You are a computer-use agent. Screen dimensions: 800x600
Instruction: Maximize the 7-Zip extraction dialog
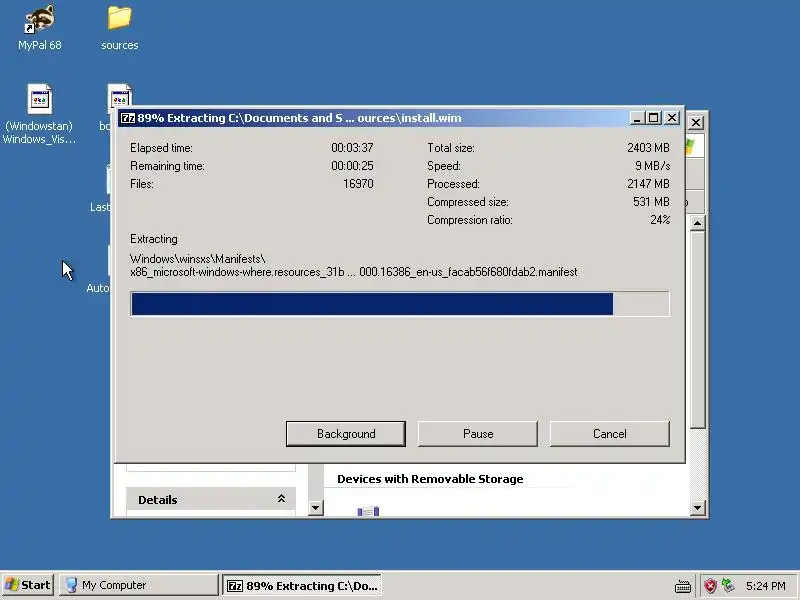[654, 118]
